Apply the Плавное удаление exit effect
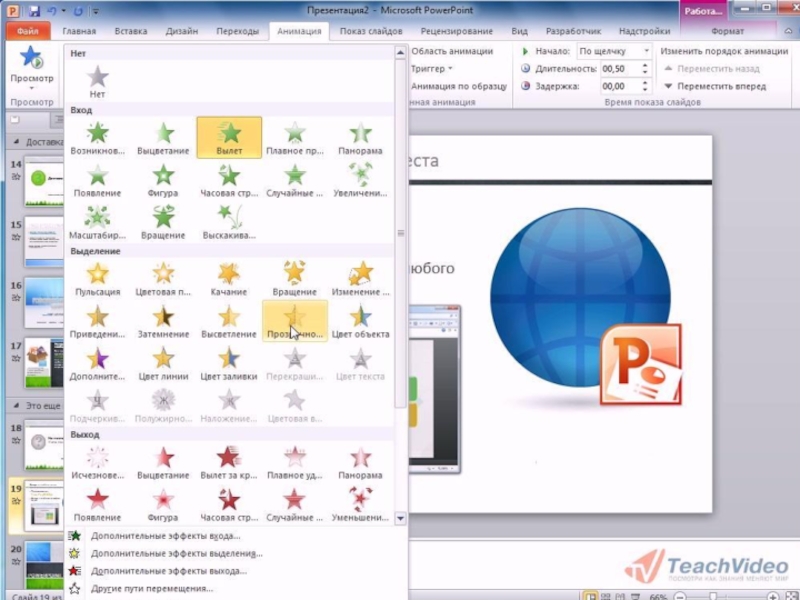The width and height of the screenshot is (800, 600). click(x=295, y=462)
